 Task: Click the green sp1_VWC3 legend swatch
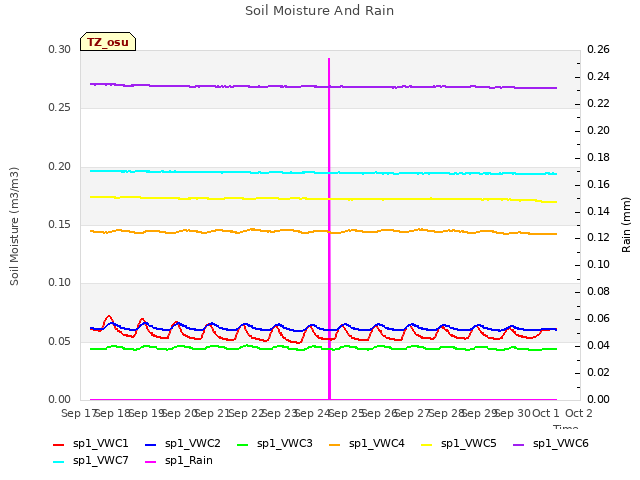coord(243,445)
